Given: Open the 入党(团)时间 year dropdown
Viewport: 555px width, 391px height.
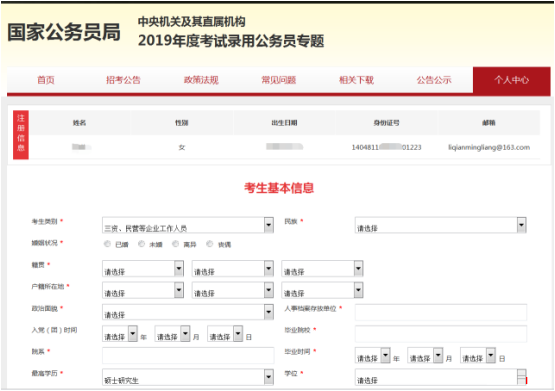Looking at the screenshot, I should click(120, 334).
